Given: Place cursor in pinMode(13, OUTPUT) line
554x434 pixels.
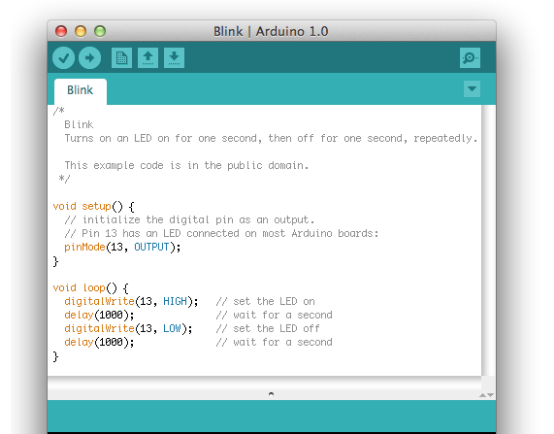Looking at the screenshot, I should [122, 247].
